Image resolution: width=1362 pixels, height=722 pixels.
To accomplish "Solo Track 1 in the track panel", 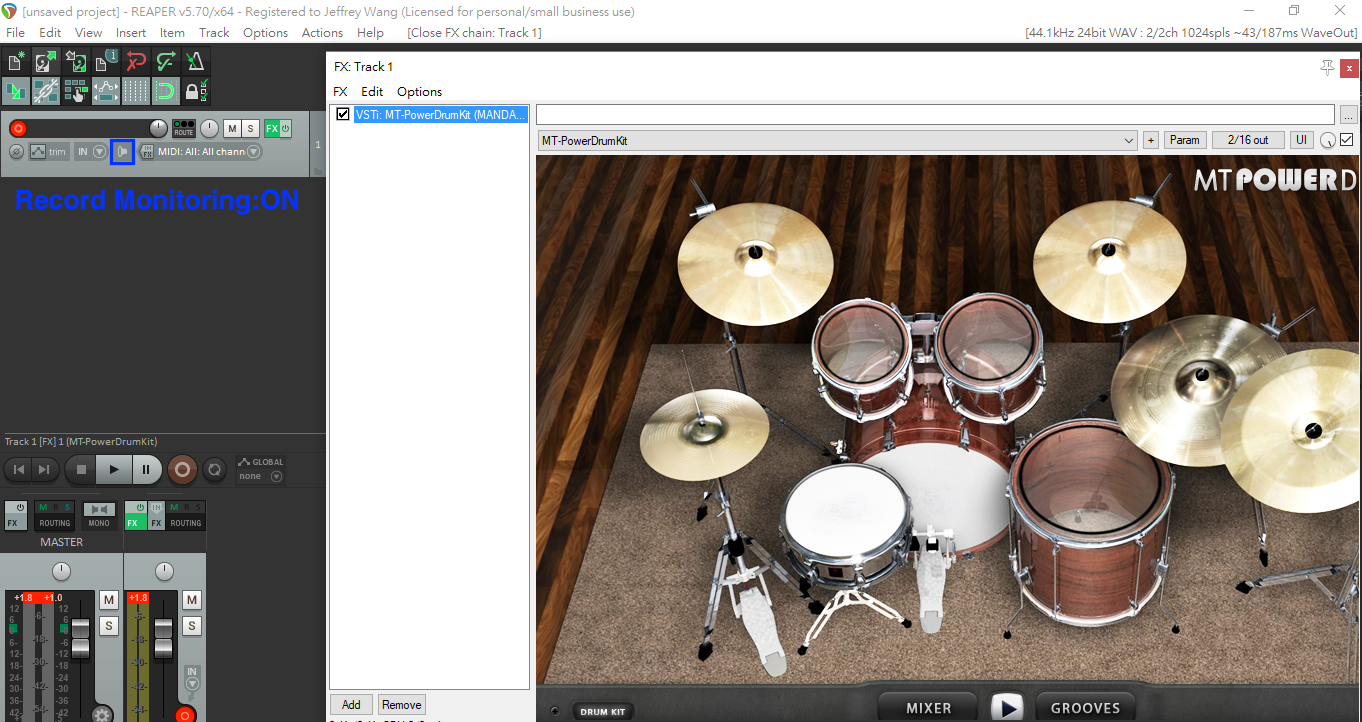I will pyautogui.click(x=250, y=128).
